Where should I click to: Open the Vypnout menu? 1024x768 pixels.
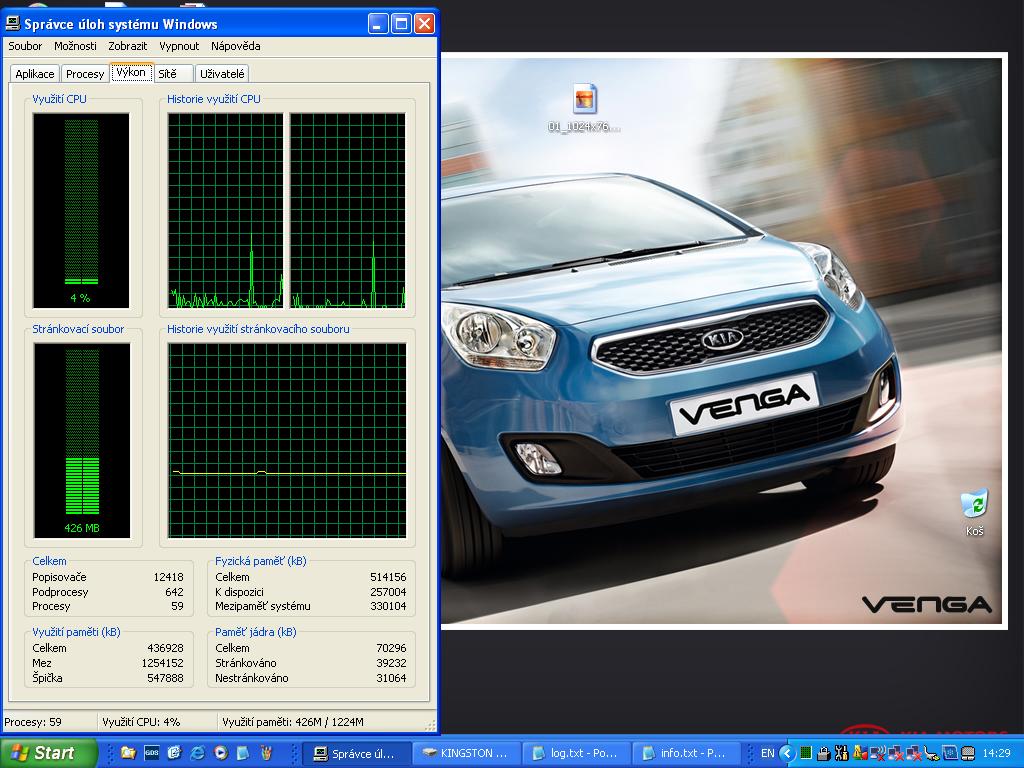(179, 46)
